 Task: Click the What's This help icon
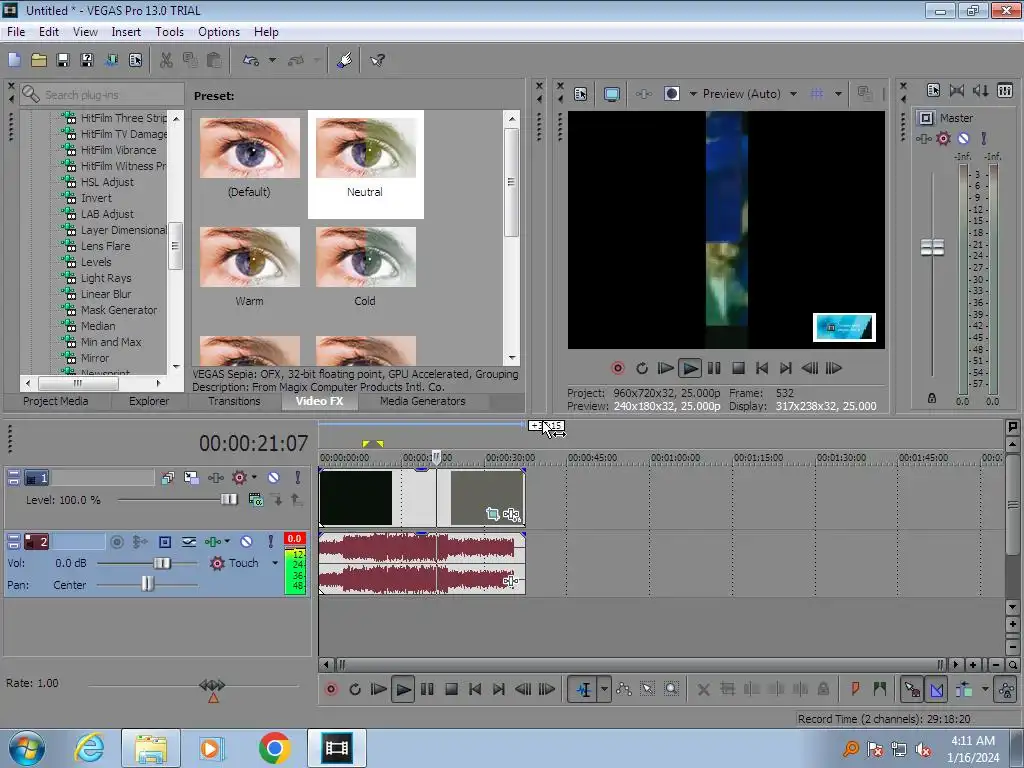377,60
